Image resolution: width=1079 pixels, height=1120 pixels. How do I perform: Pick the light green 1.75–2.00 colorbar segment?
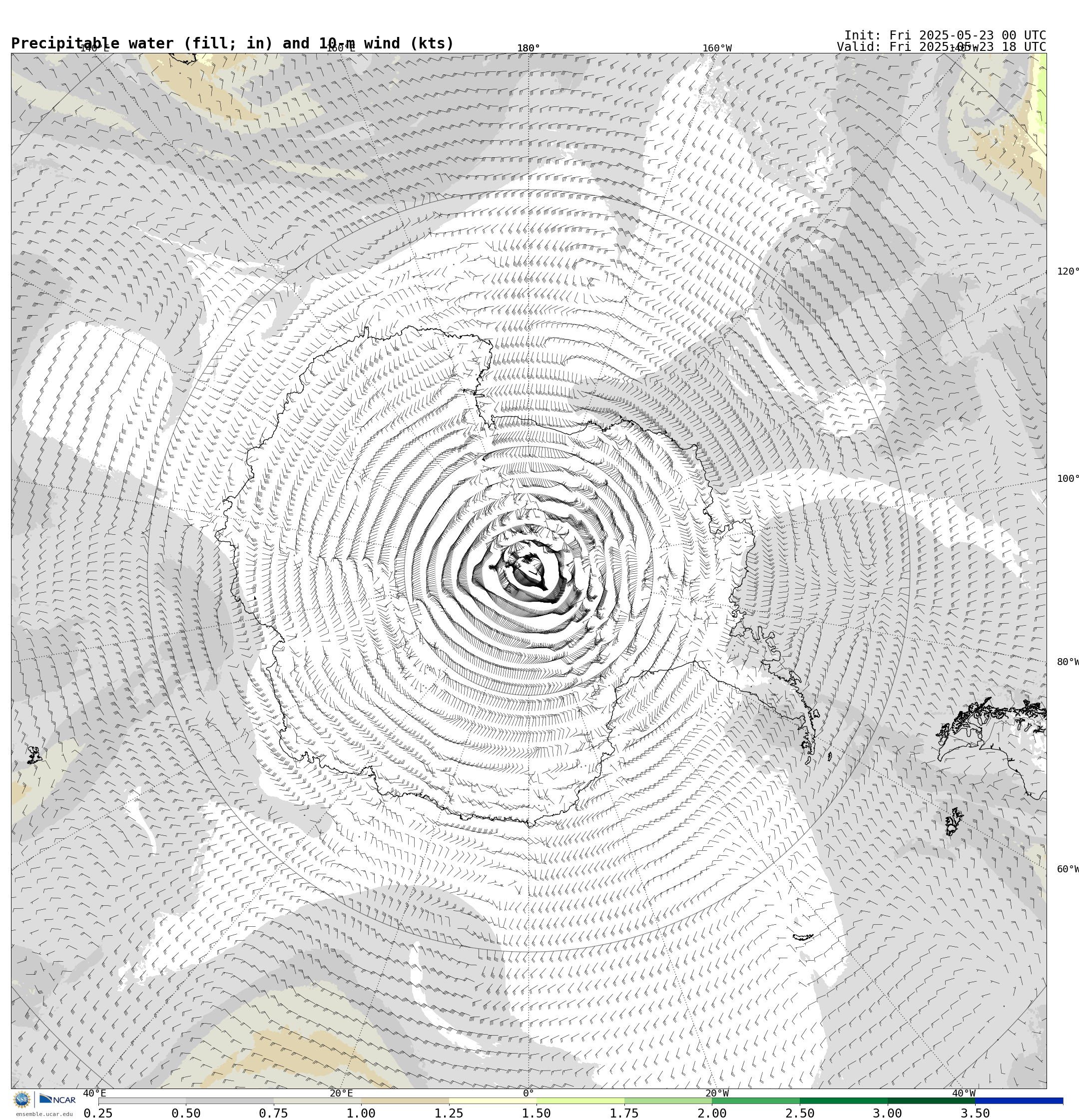(668, 1101)
